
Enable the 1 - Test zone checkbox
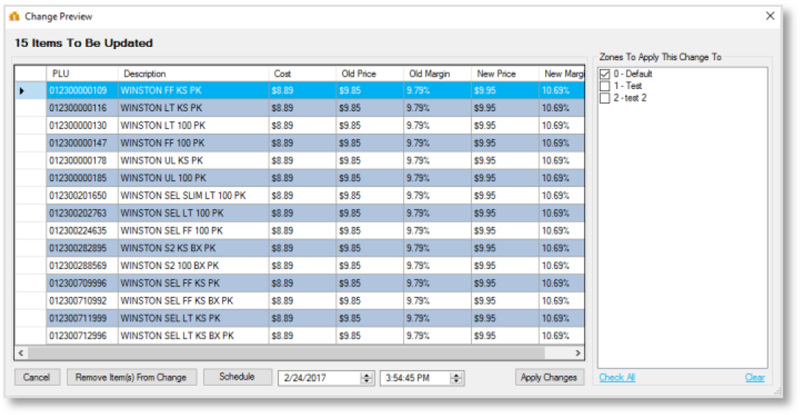(605, 86)
